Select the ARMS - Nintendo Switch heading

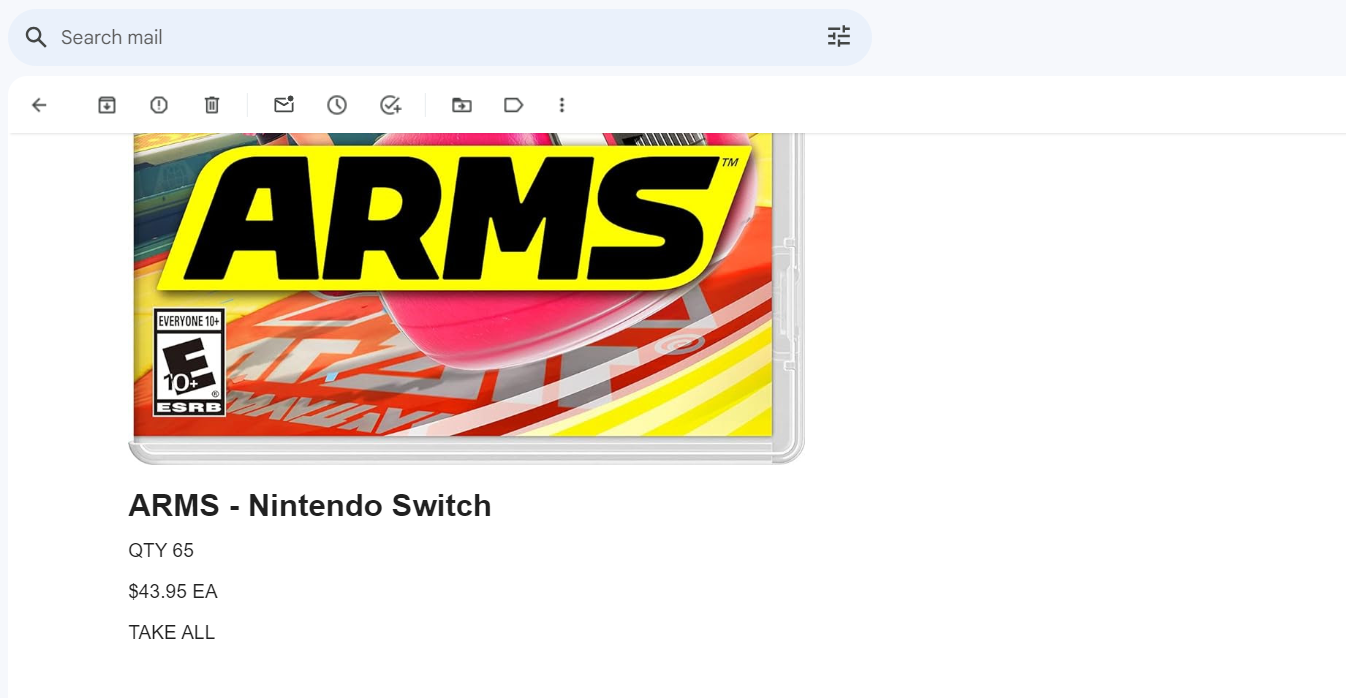click(310, 506)
